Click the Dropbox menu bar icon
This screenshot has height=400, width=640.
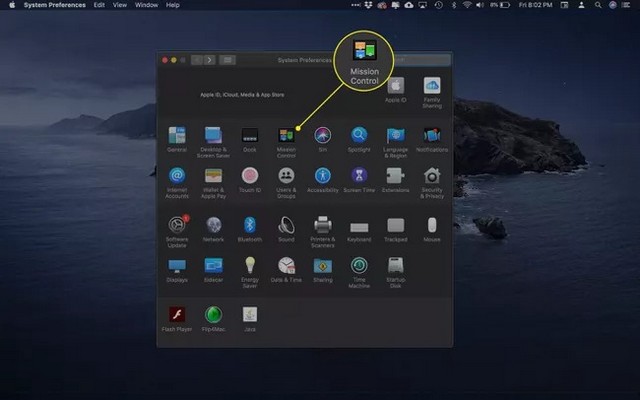(x=368, y=5)
